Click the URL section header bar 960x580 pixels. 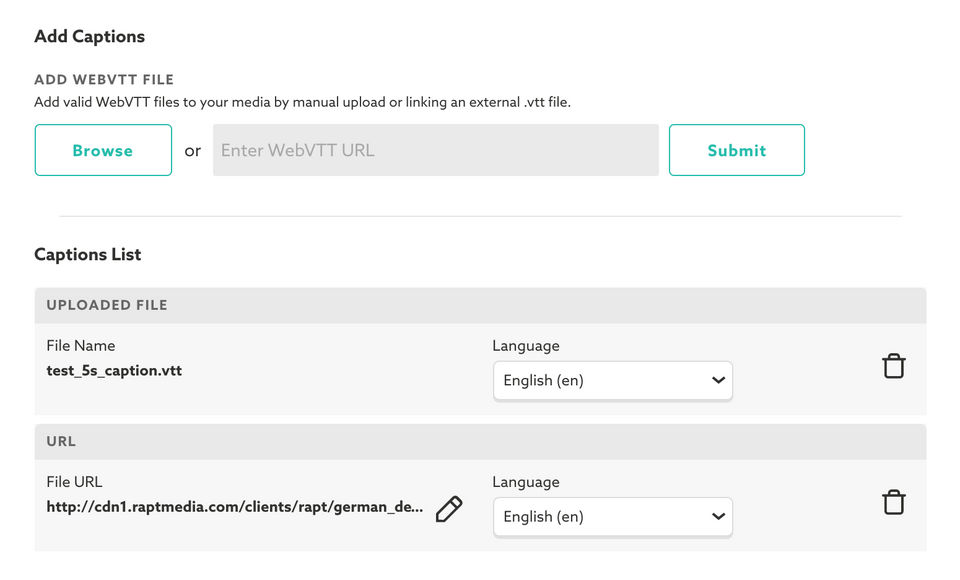coord(480,441)
